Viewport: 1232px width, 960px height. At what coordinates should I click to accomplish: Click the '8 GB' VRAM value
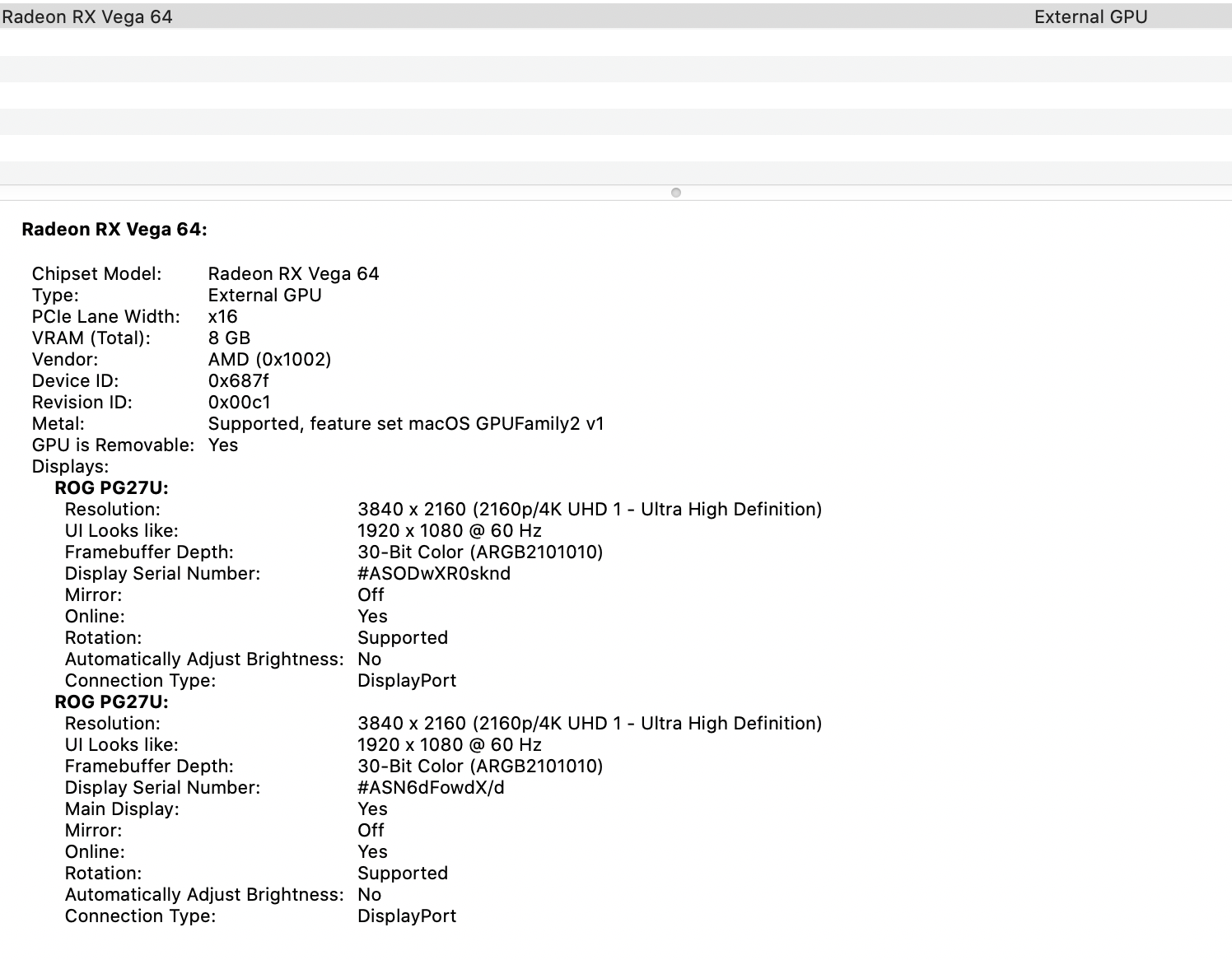click(230, 338)
